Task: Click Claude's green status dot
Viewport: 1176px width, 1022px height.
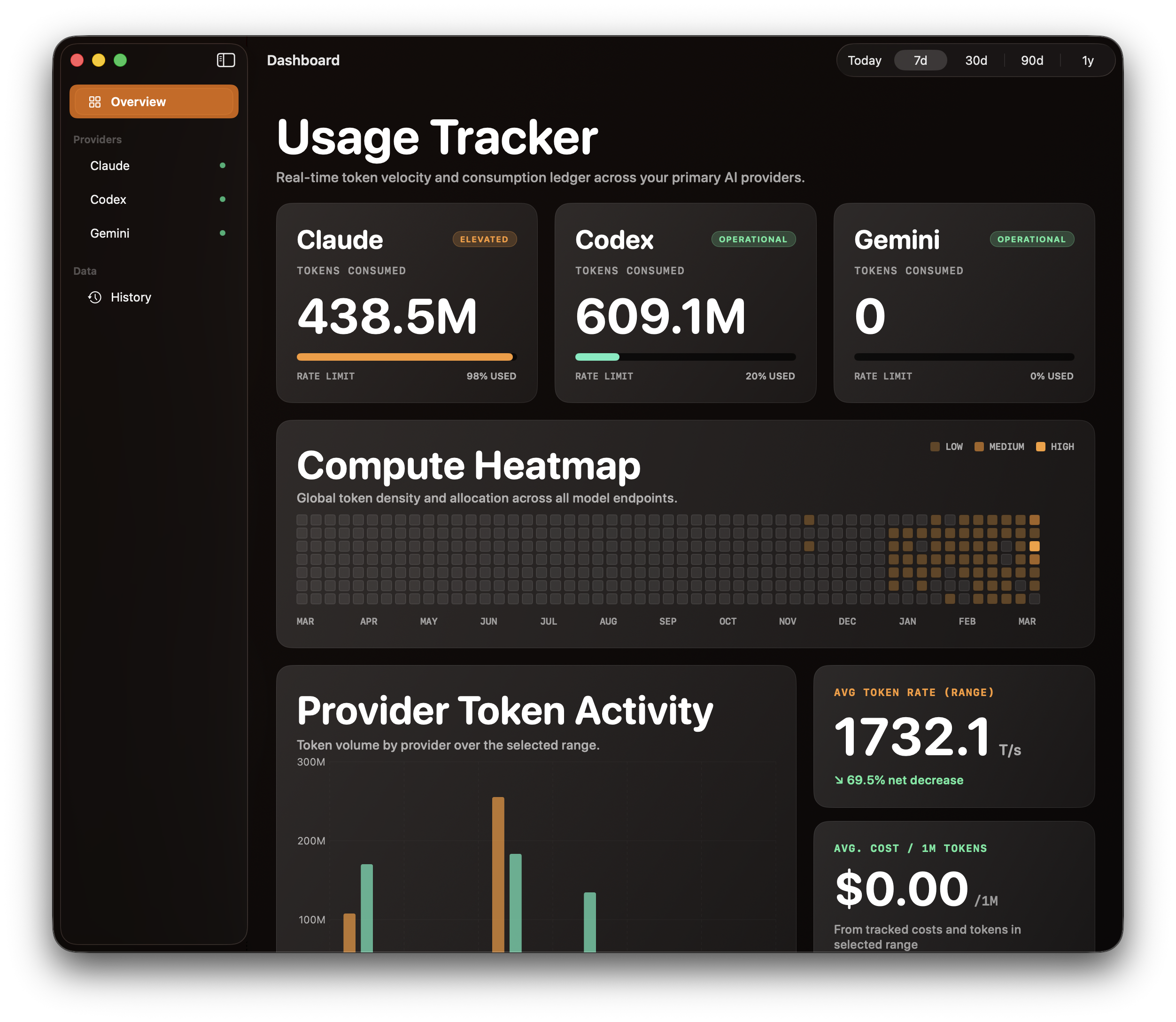Action: click(x=223, y=165)
